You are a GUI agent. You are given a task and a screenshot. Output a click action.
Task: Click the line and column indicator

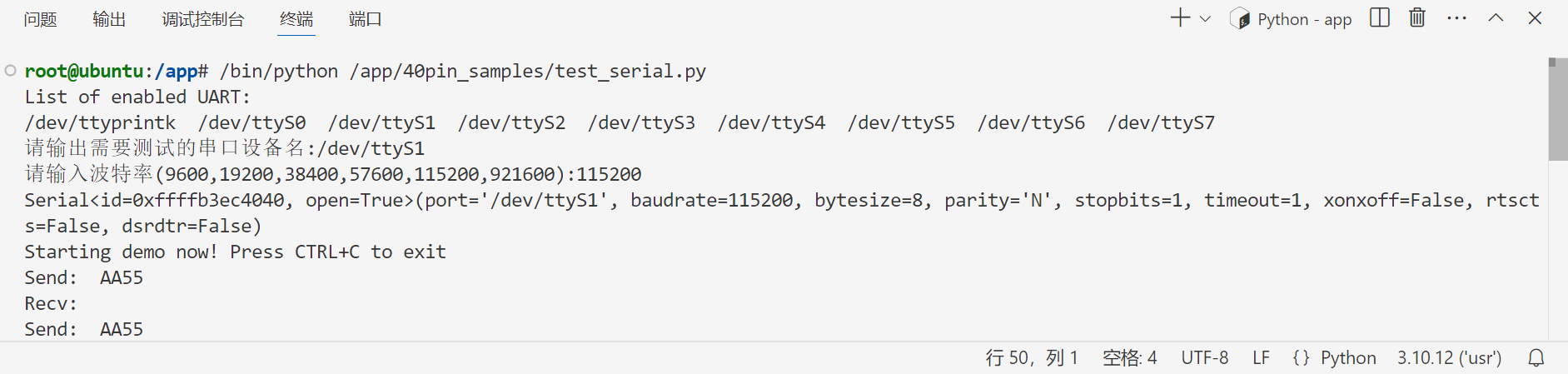tap(1031, 358)
